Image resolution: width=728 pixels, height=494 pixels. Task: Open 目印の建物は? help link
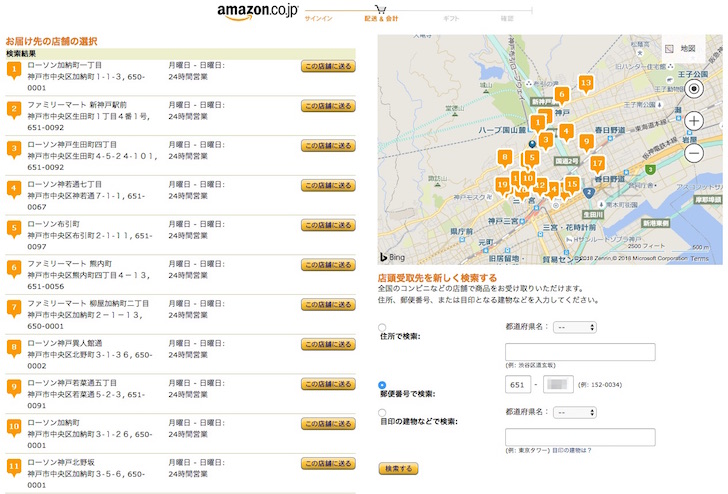point(572,450)
